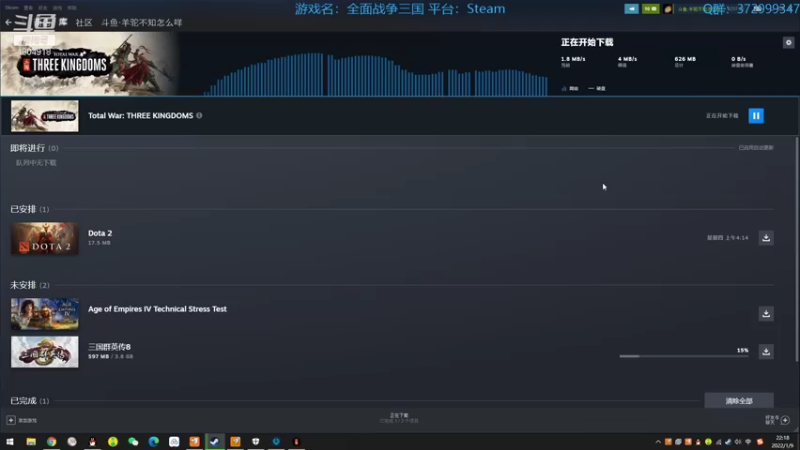Click the 4 MB/s peak speed value
Screen dimensions: 800x450
point(627,59)
